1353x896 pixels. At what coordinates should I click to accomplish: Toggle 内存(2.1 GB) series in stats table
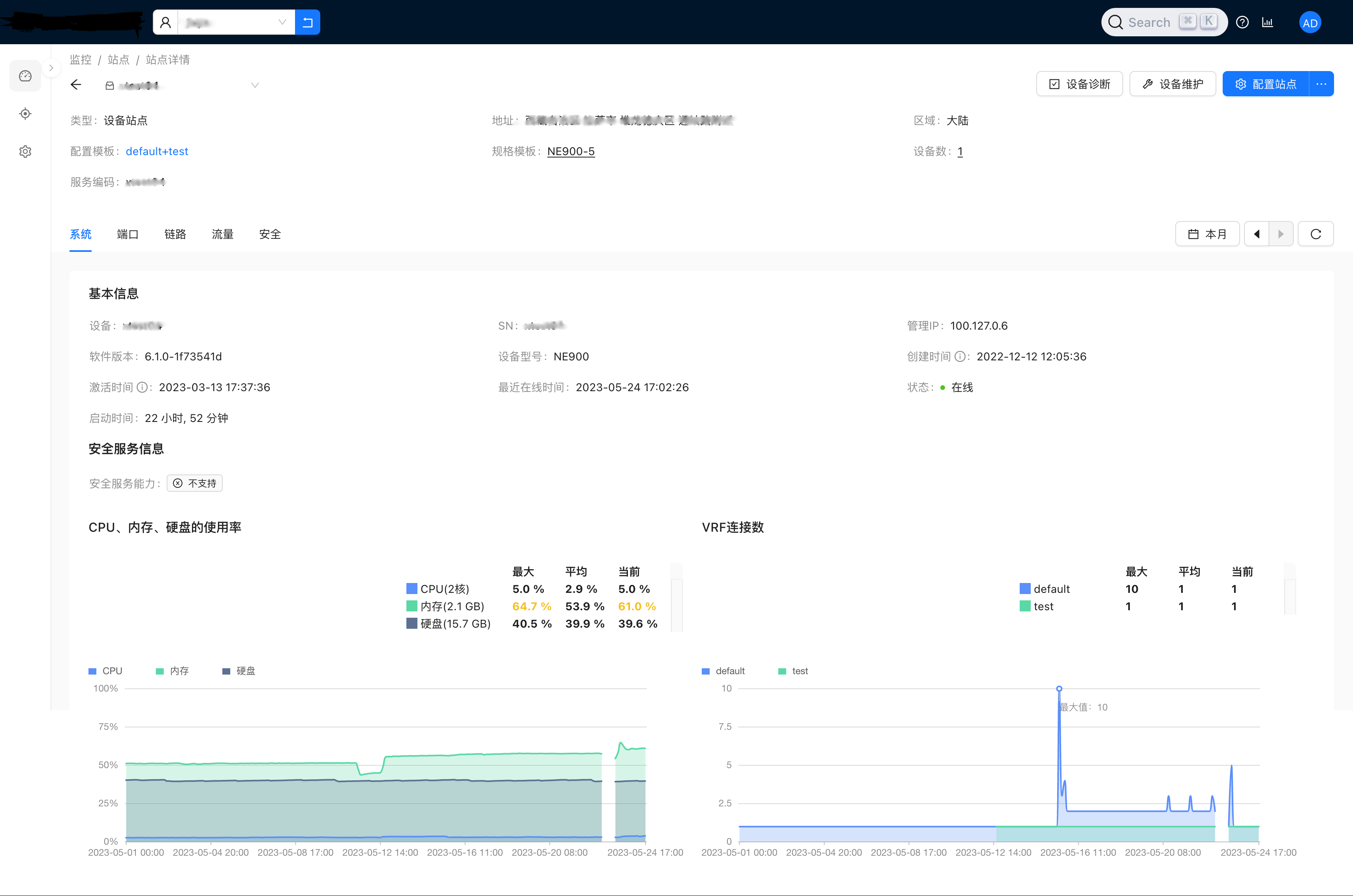click(445, 606)
